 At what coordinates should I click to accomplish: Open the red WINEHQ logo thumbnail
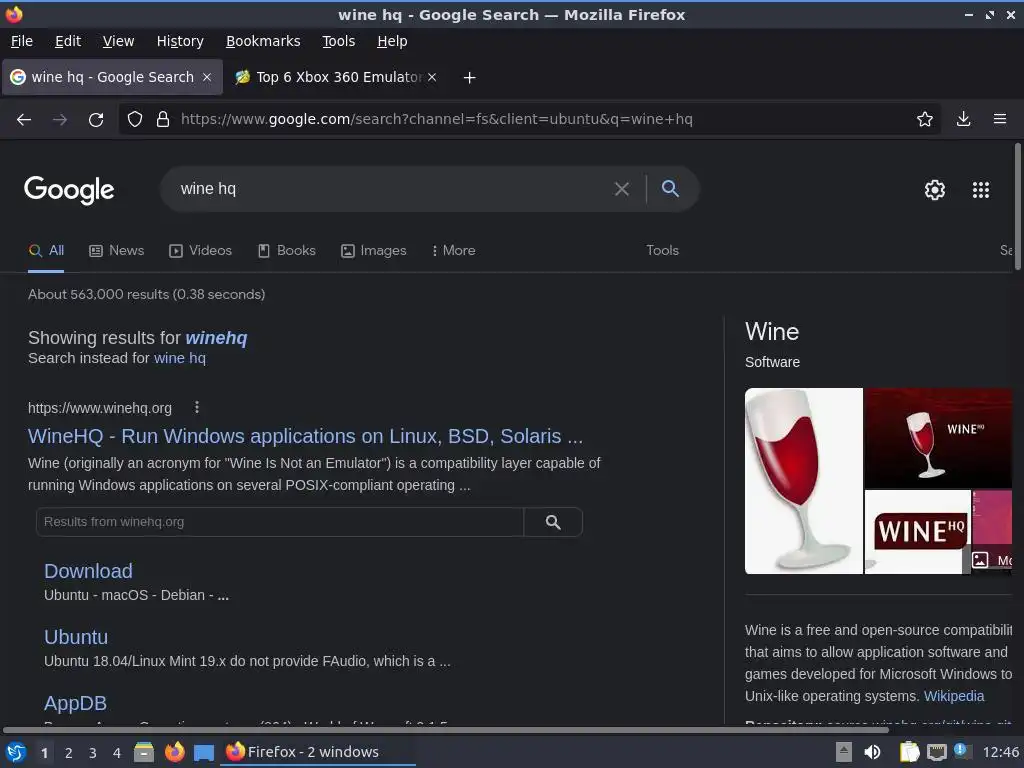coord(917,532)
